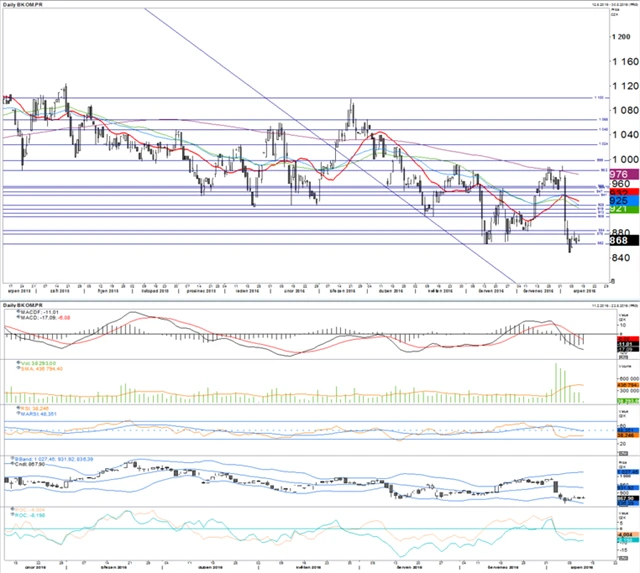Click the 1 040 price axis label

coord(625,134)
